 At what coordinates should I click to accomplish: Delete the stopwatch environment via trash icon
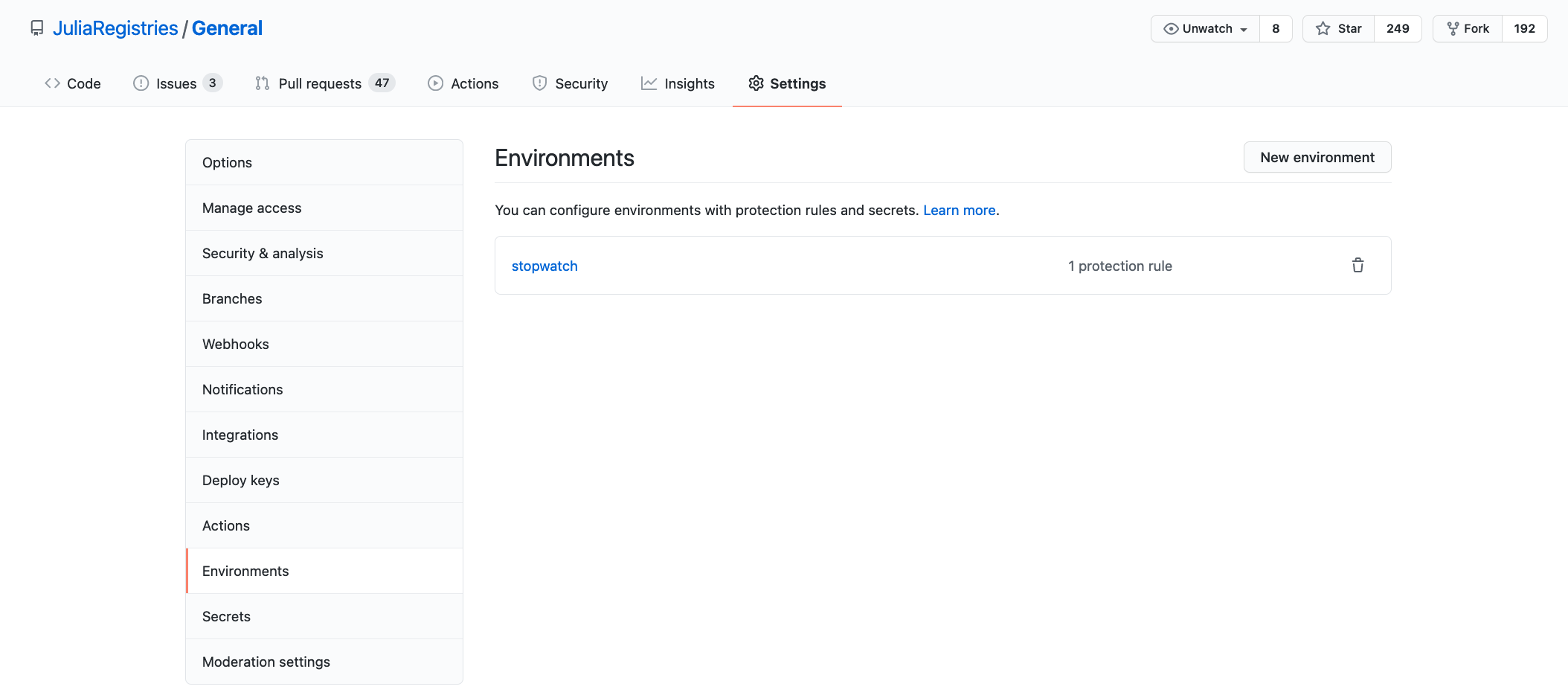coord(1357,265)
